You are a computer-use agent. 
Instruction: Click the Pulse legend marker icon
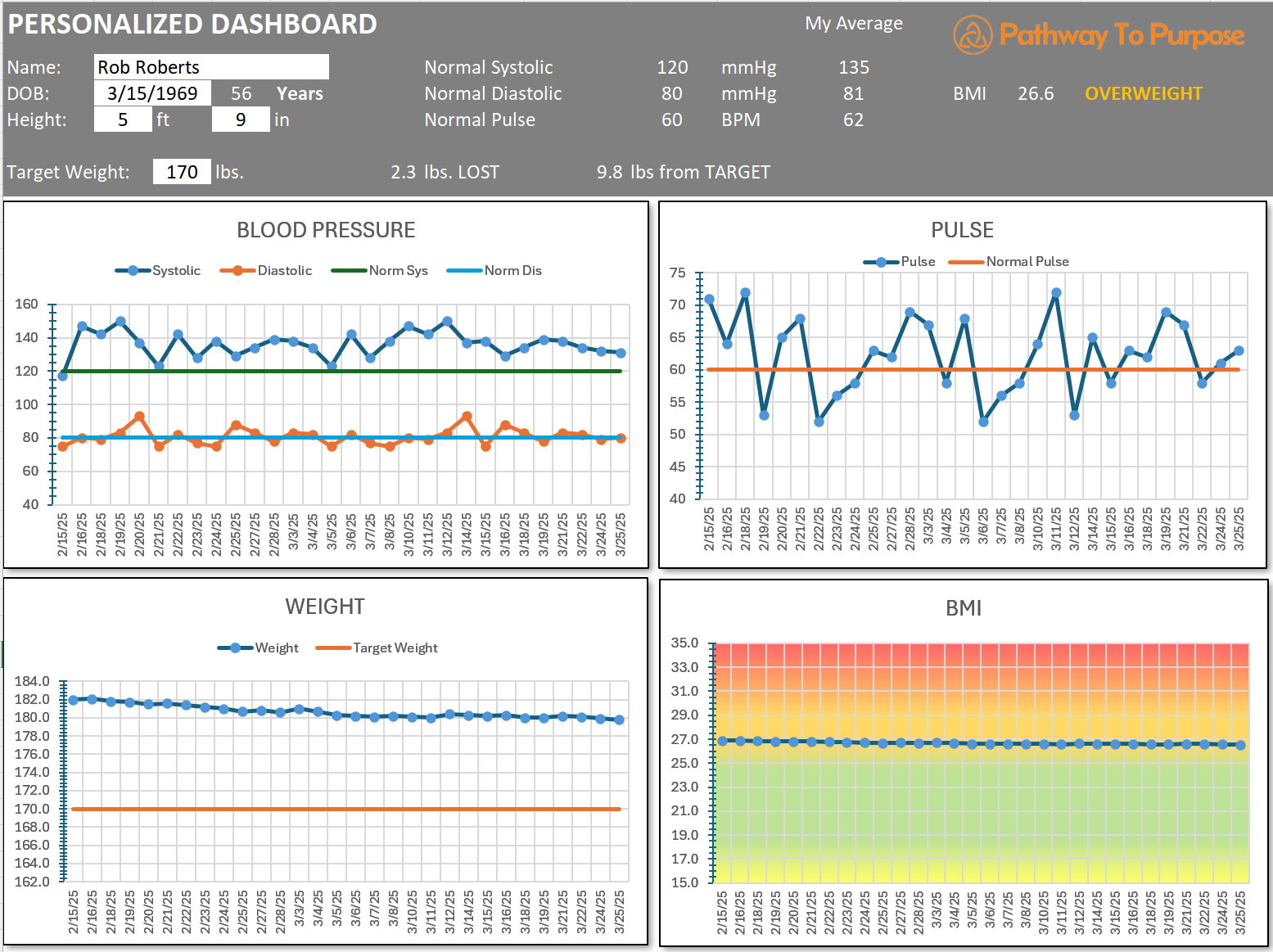coord(883,262)
